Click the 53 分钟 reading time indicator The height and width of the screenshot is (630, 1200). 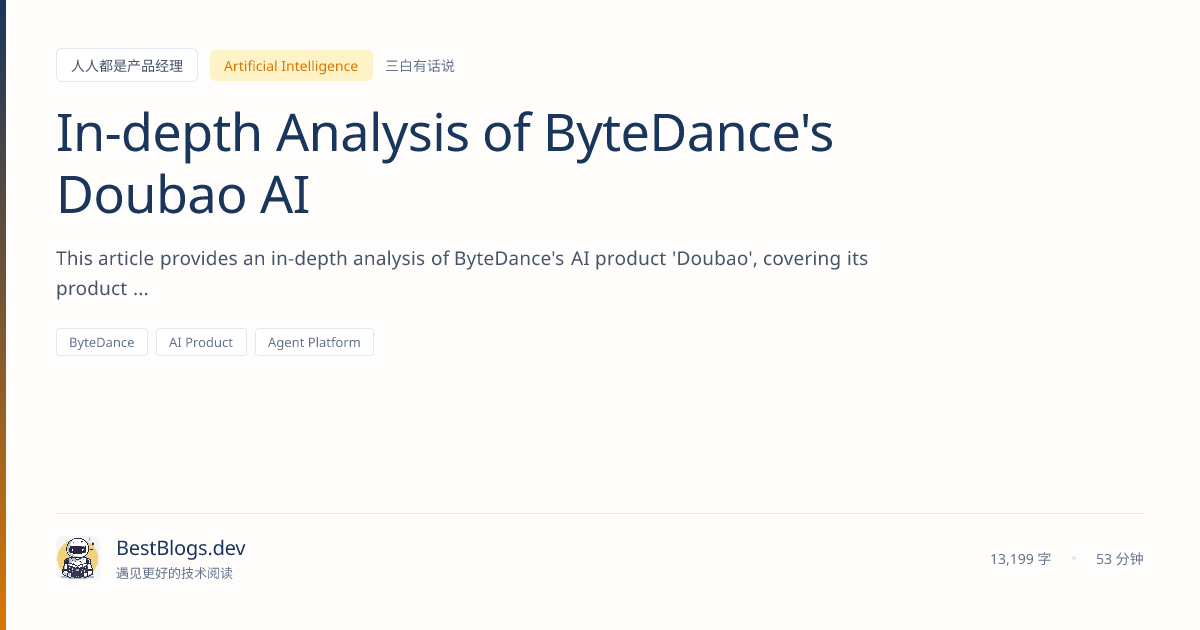click(1119, 559)
